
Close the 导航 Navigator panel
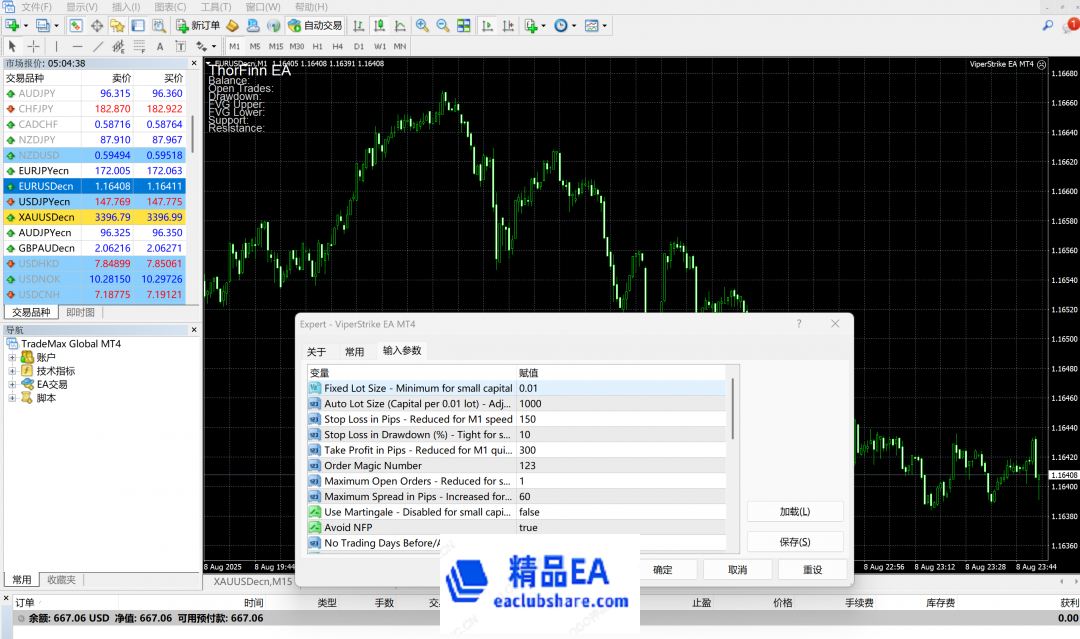(x=194, y=330)
